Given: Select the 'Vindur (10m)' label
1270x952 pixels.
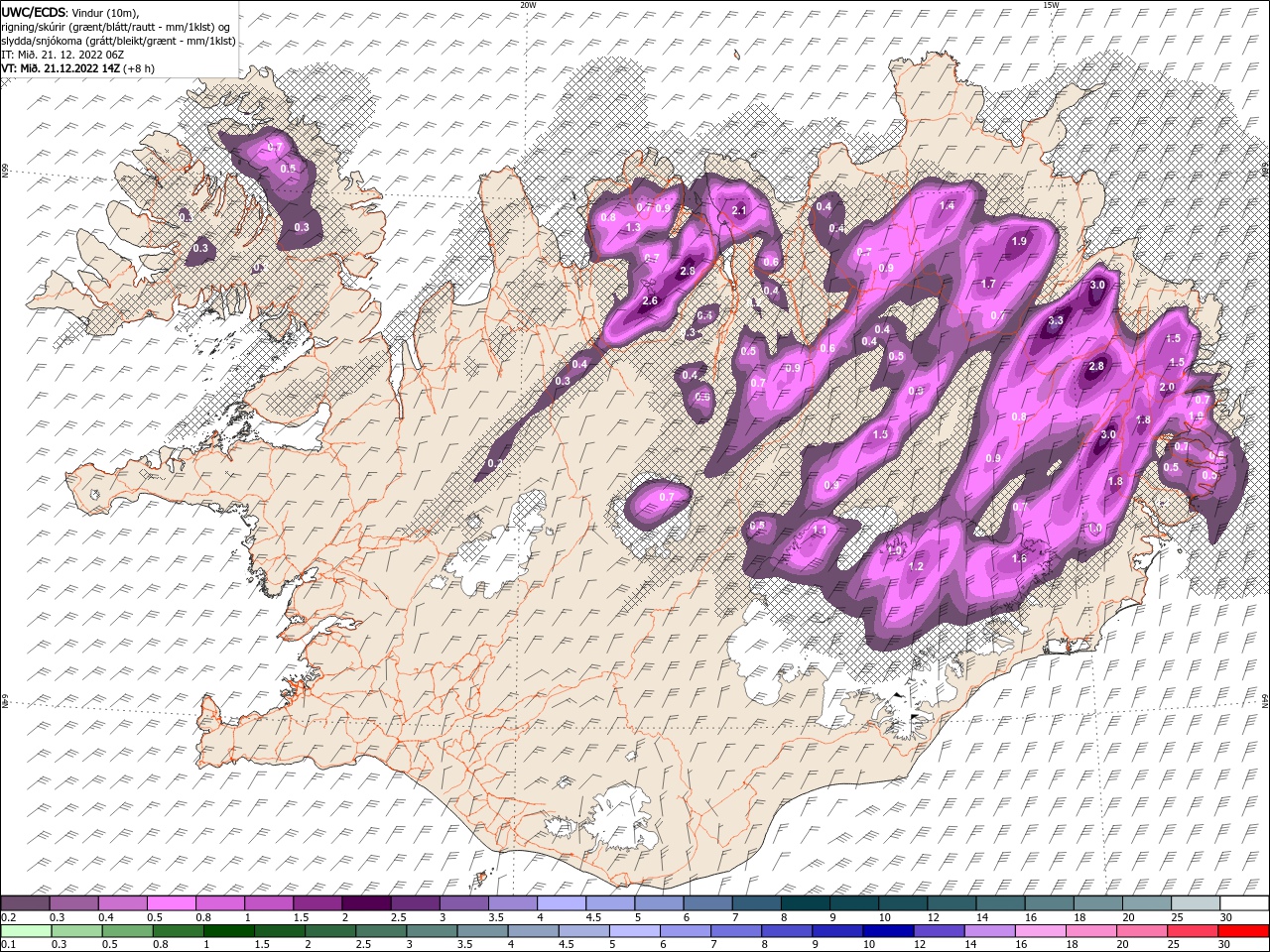Looking at the screenshot, I should (x=107, y=12).
